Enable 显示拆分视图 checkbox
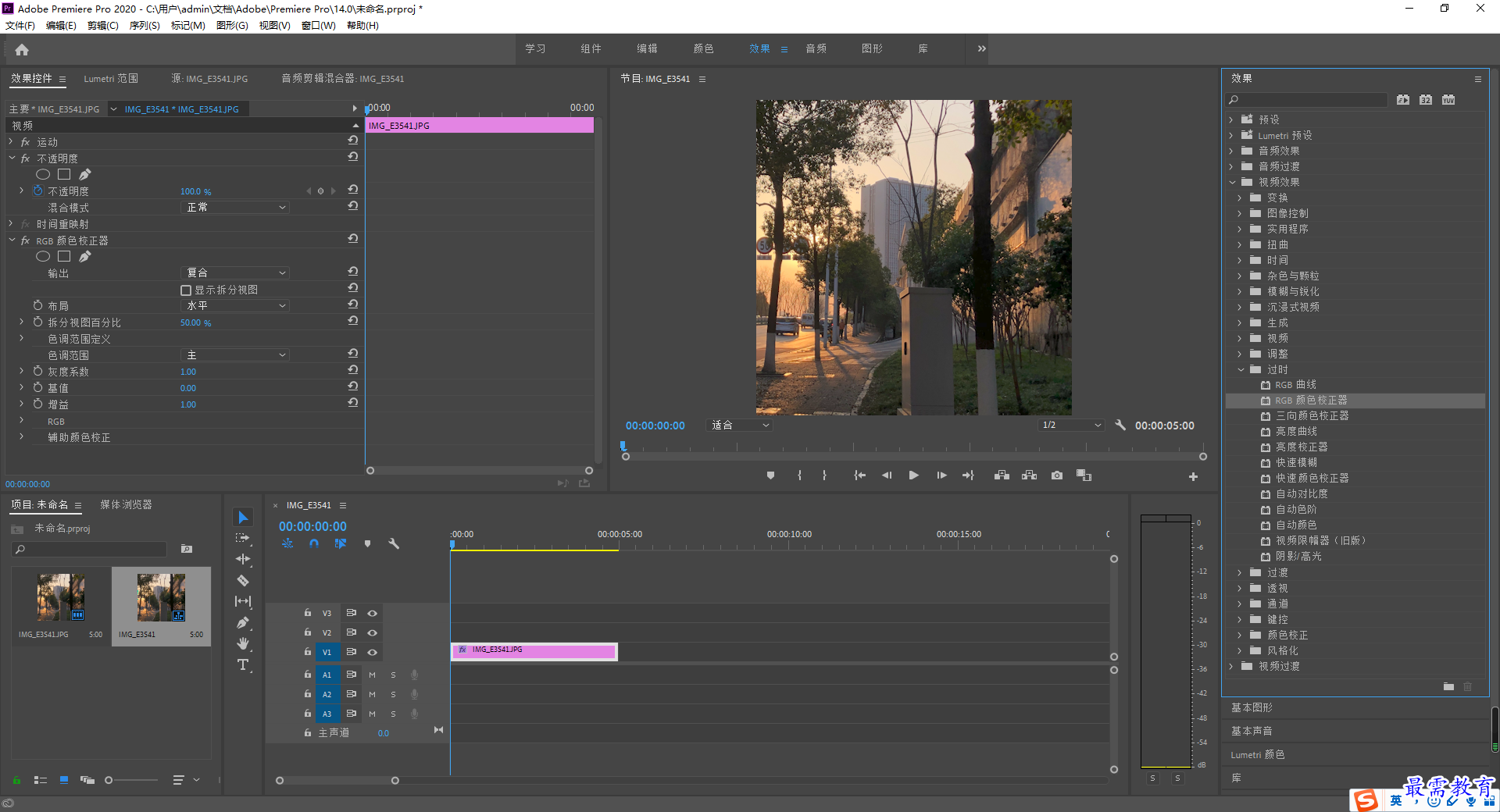Image resolution: width=1500 pixels, height=812 pixels. point(186,290)
